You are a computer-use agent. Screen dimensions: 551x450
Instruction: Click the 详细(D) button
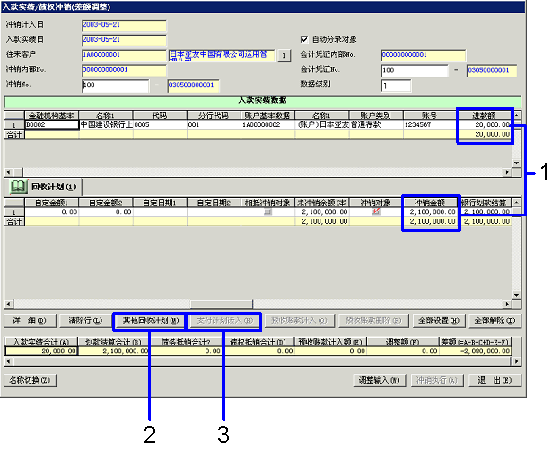[x=30, y=321]
